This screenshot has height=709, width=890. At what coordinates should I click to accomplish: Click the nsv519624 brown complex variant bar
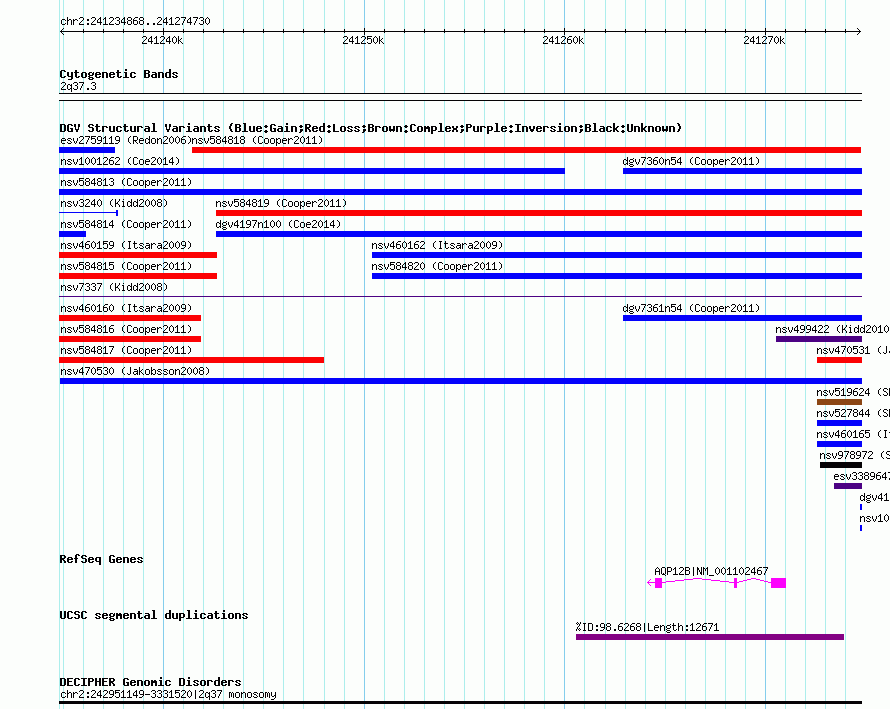839,402
